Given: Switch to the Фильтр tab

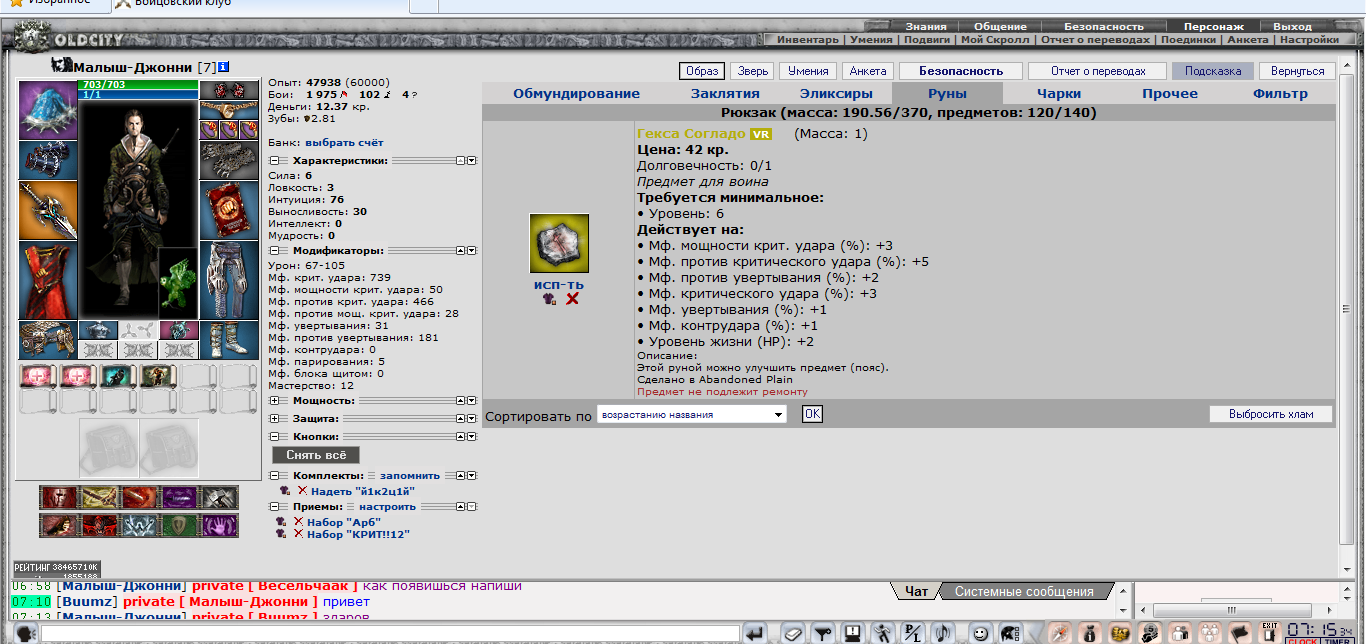Looking at the screenshot, I should (1280, 93).
